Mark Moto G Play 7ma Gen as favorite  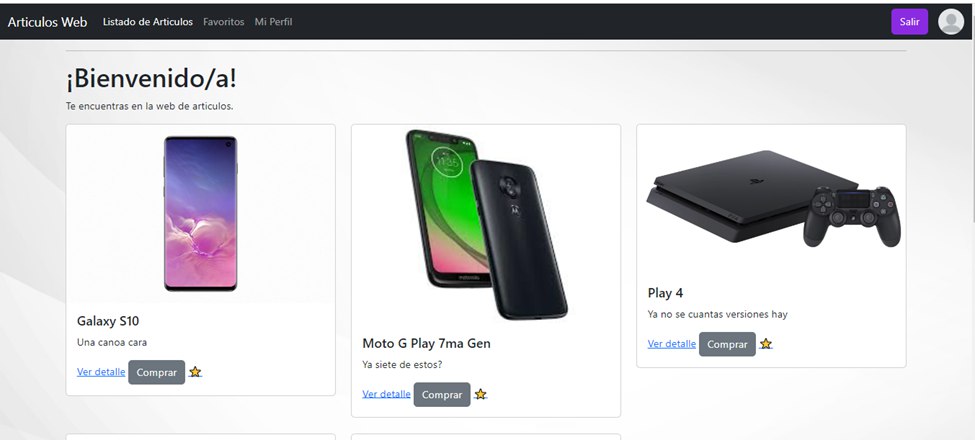click(x=481, y=394)
